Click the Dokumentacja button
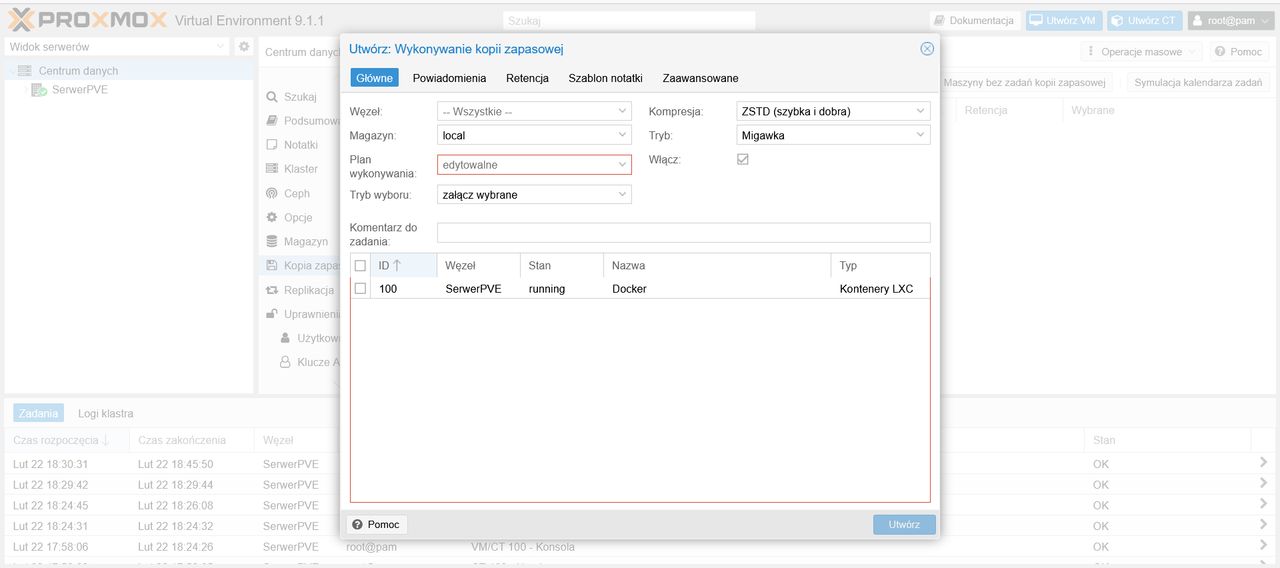Screen dimensions: 1280x568 click(x=975, y=20)
